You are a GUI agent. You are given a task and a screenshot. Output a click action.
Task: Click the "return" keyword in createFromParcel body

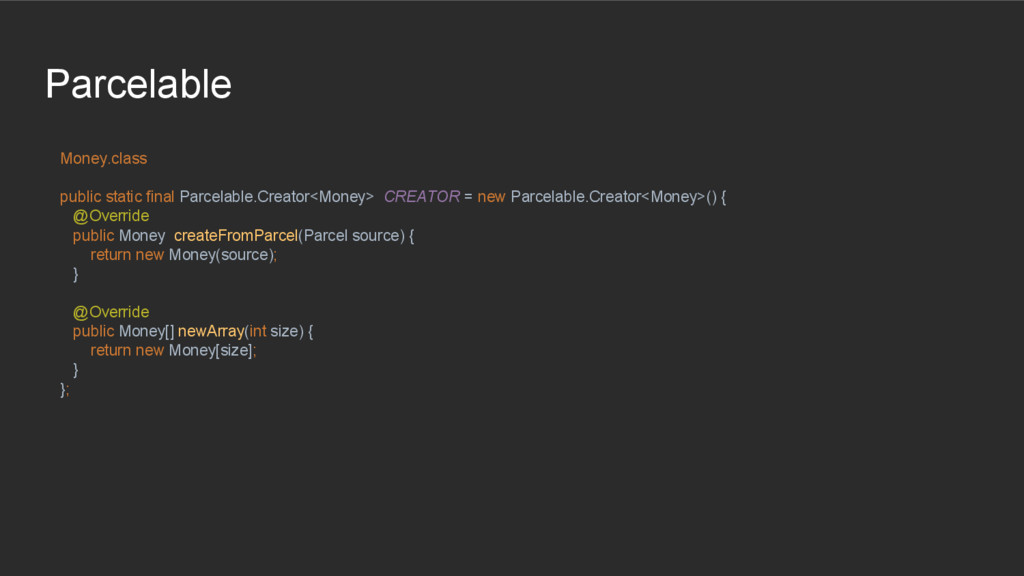point(110,255)
